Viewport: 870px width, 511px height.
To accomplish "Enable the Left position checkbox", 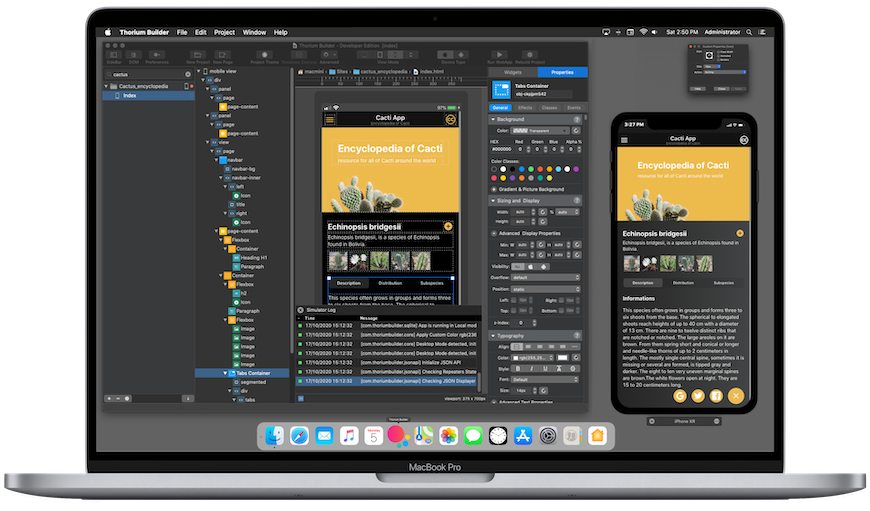I will 514,300.
